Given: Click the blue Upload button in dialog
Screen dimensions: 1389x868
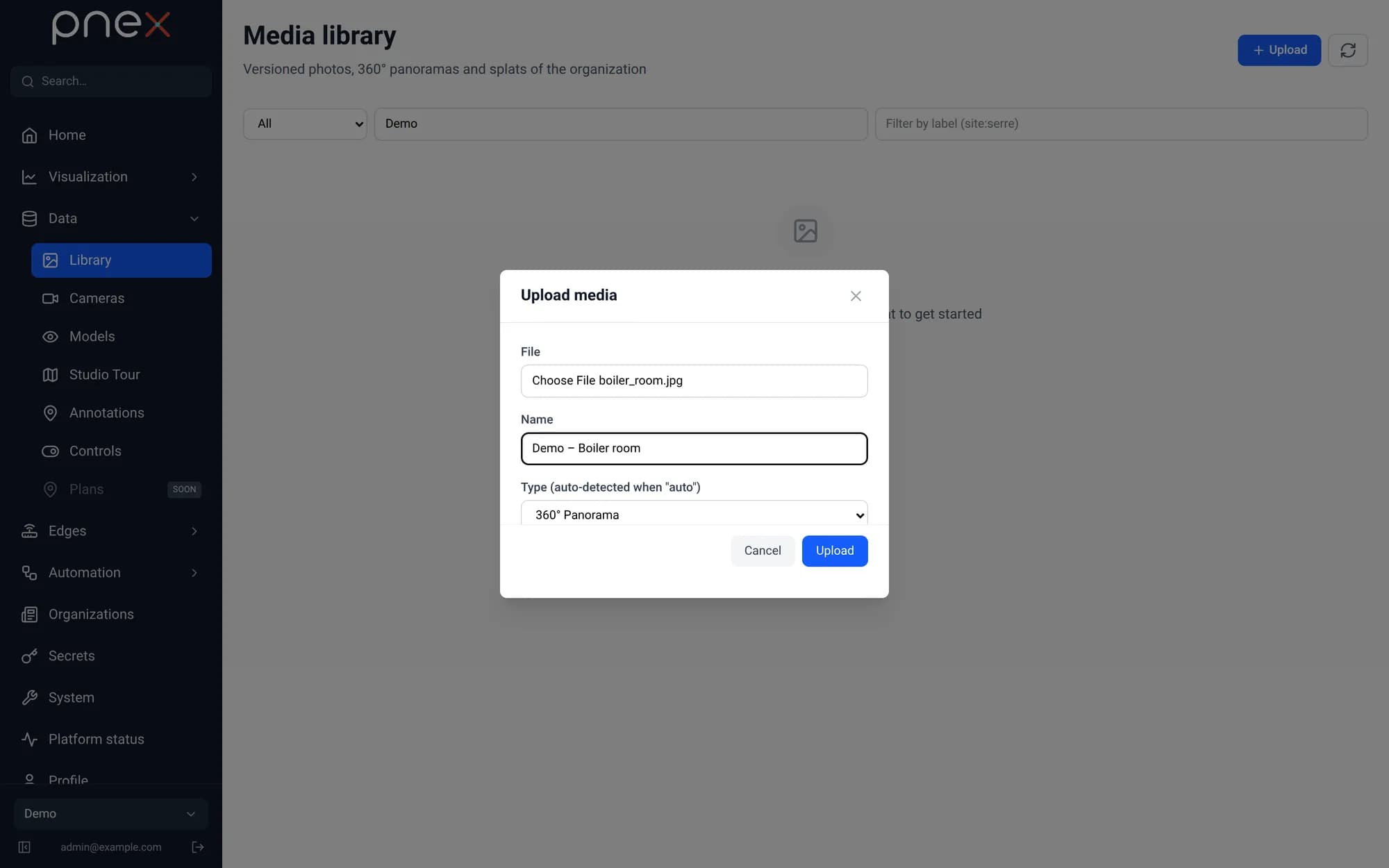Looking at the screenshot, I should [x=835, y=551].
